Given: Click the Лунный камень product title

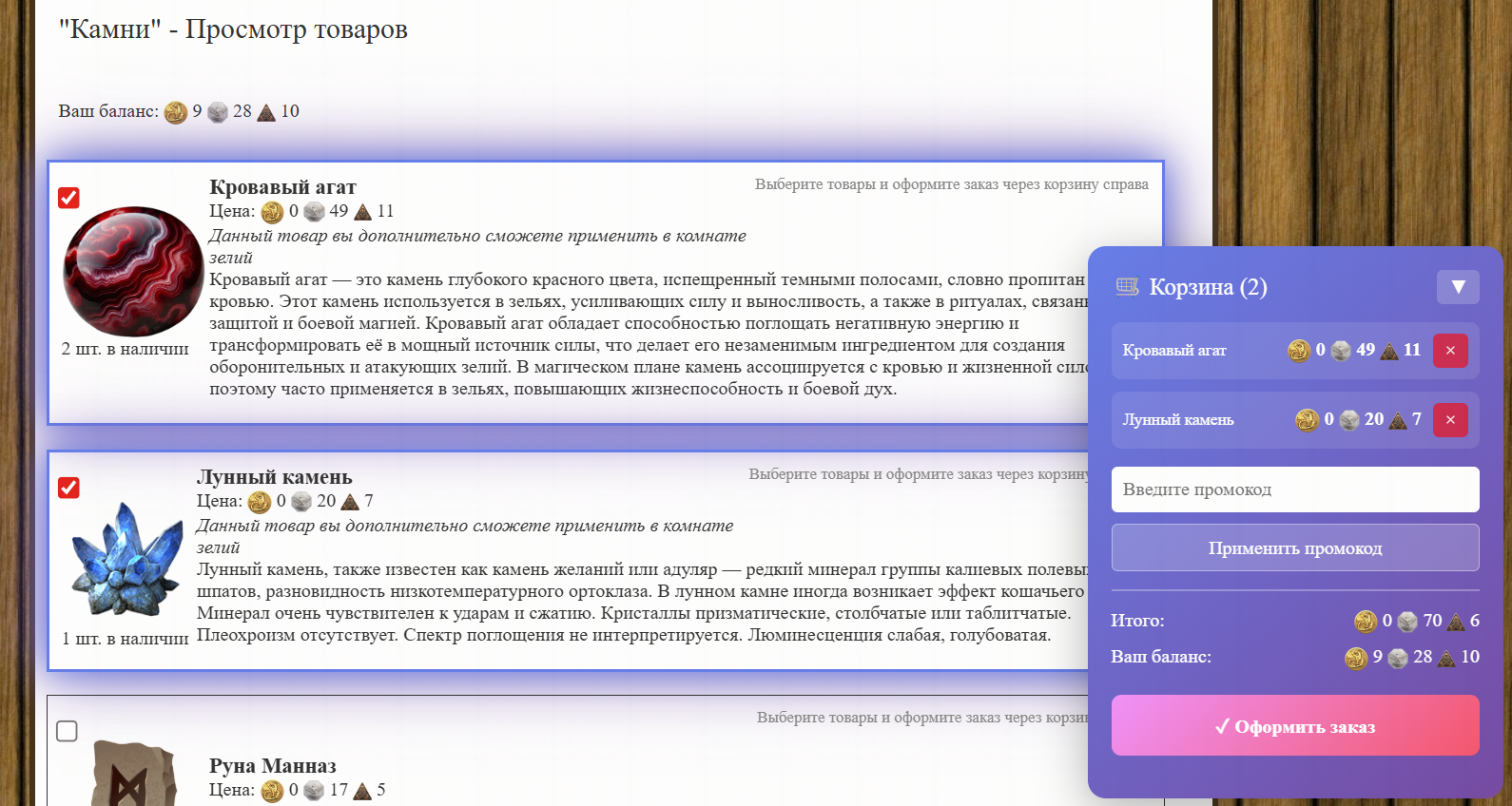Looking at the screenshot, I should coord(274,477).
